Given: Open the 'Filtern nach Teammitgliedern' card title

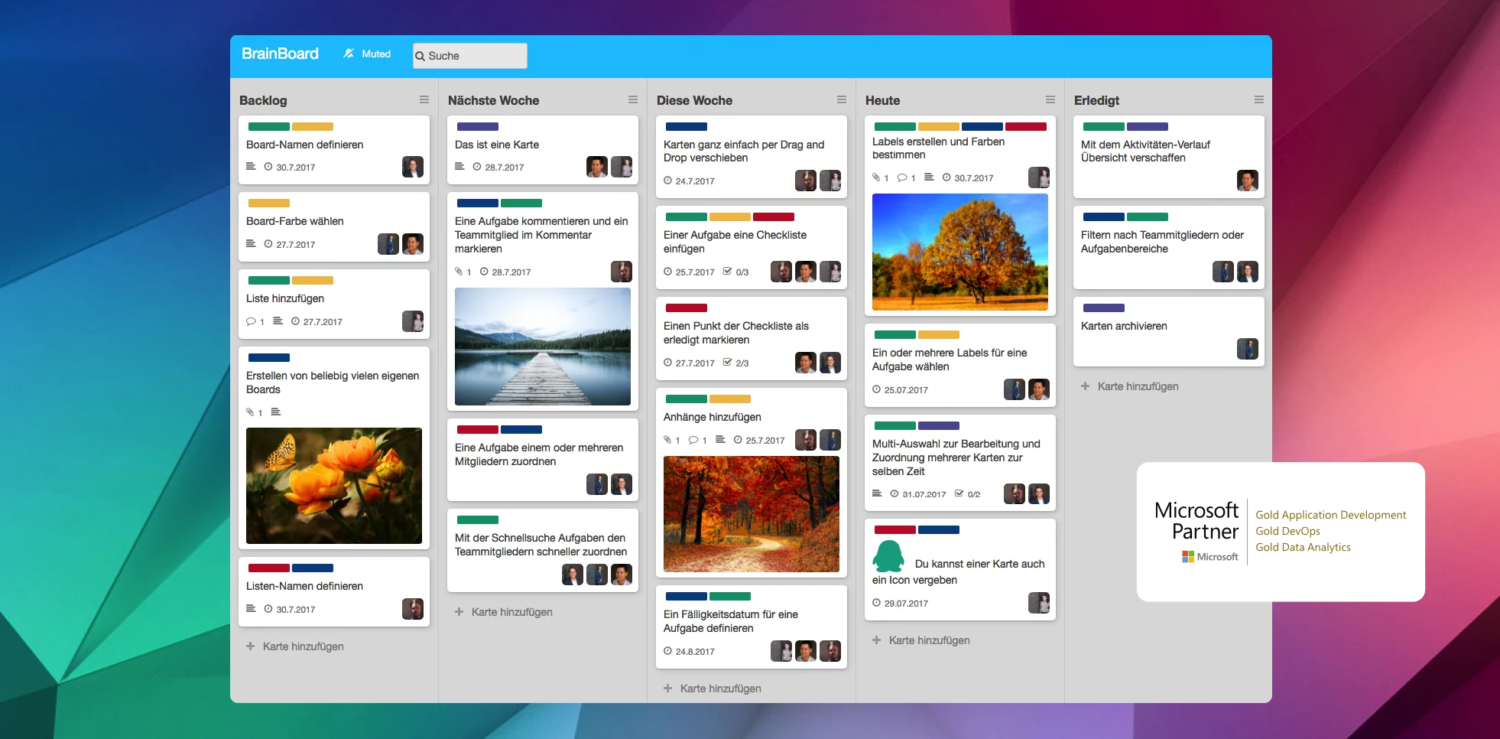Looking at the screenshot, I should pos(1162,242).
